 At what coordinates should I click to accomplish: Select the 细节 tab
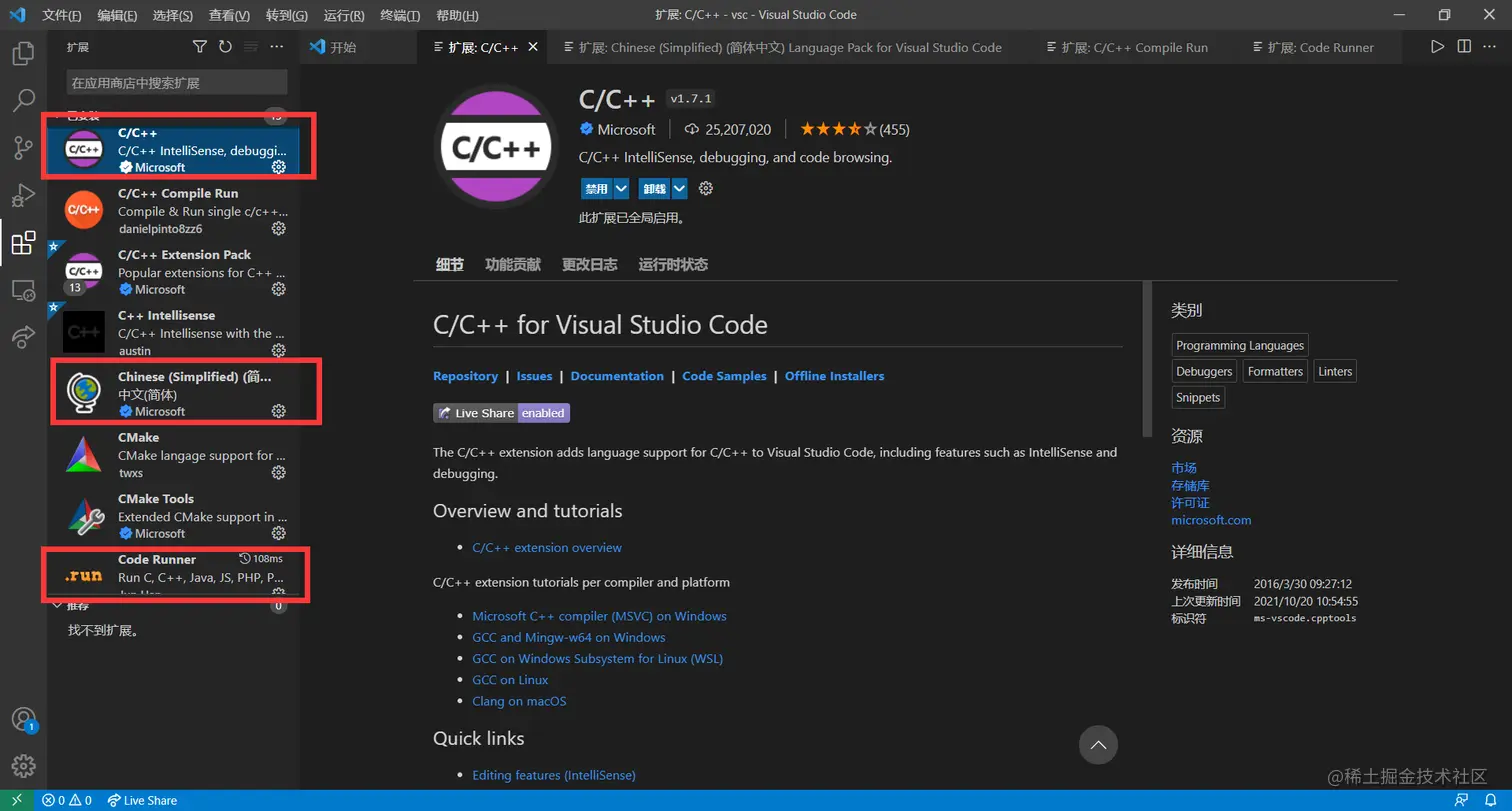(450, 265)
